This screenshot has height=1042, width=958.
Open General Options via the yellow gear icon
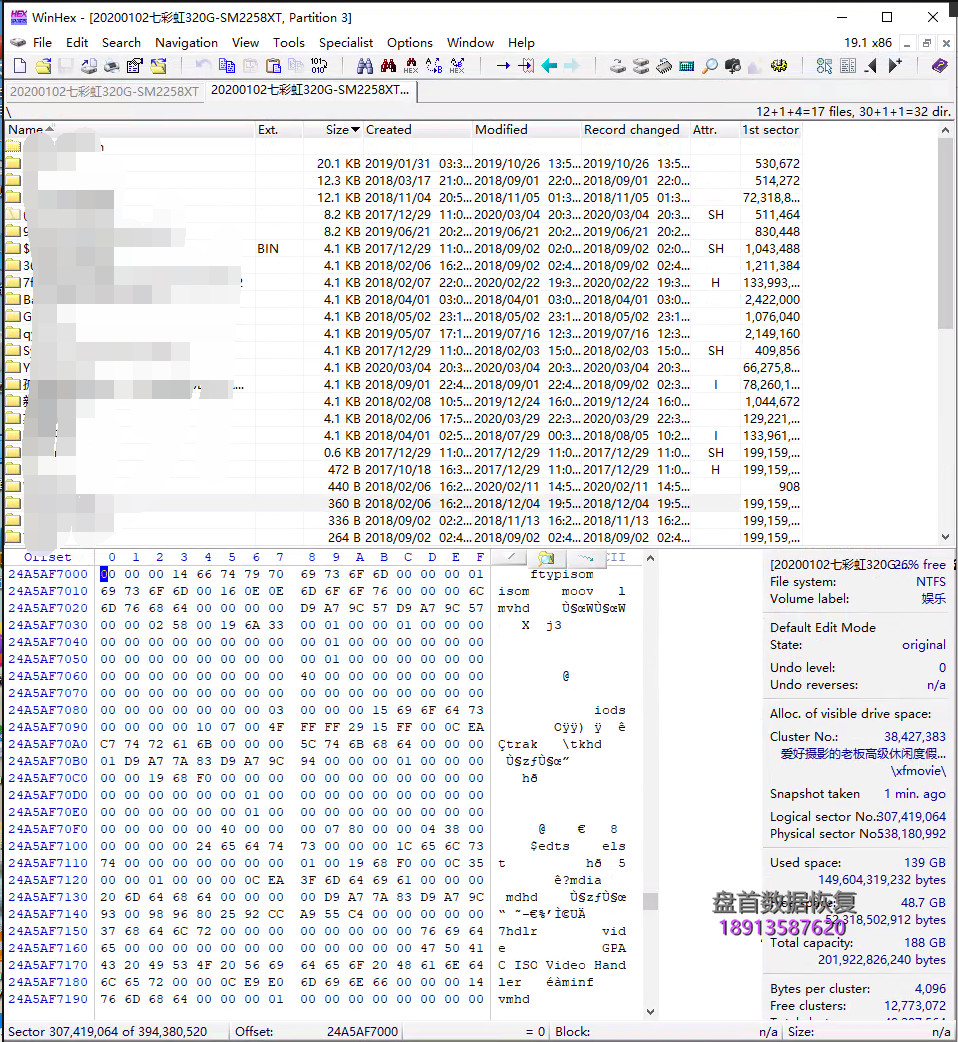pyautogui.click(x=779, y=66)
